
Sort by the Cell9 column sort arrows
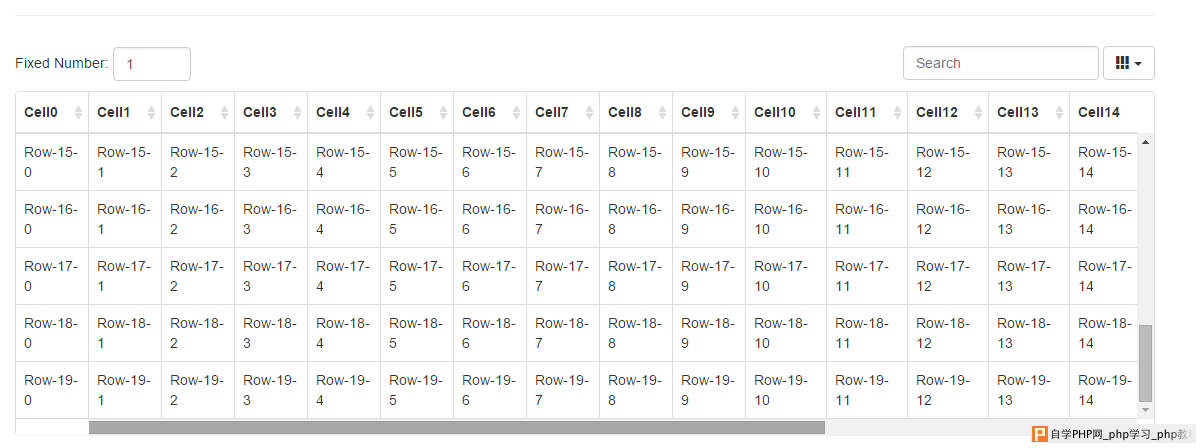(736, 113)
